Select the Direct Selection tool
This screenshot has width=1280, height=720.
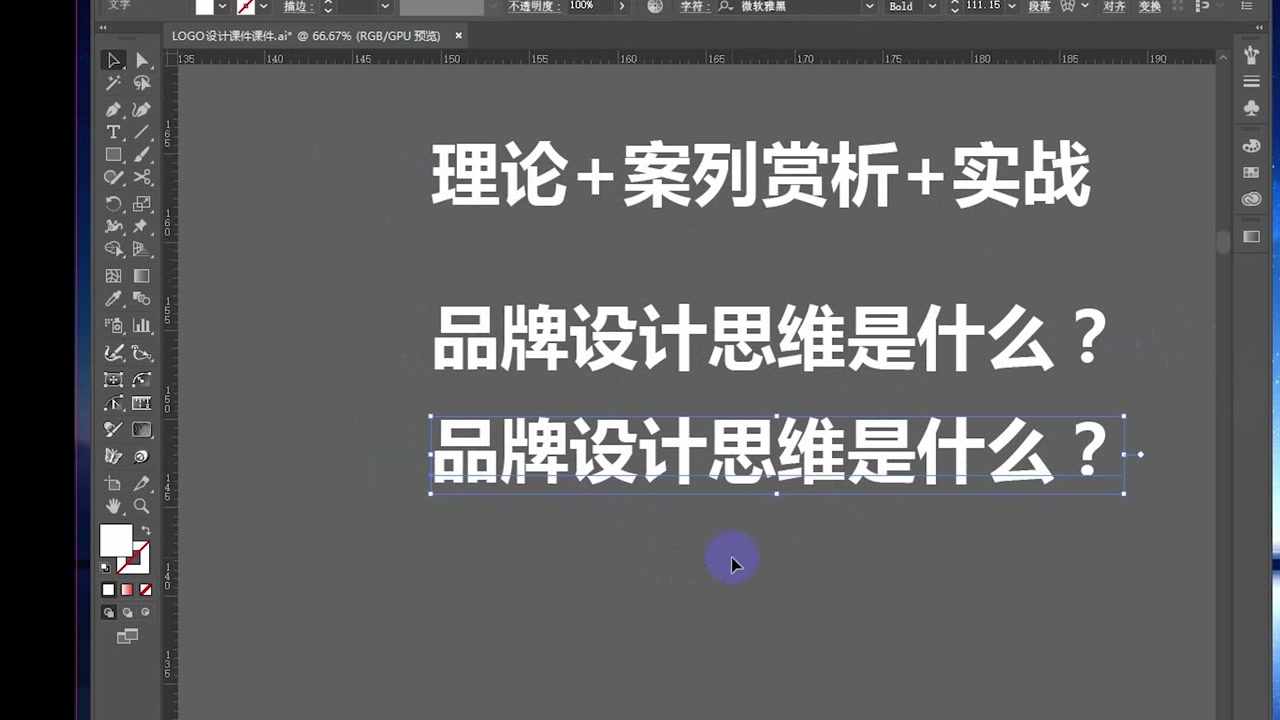click(142, 61)
